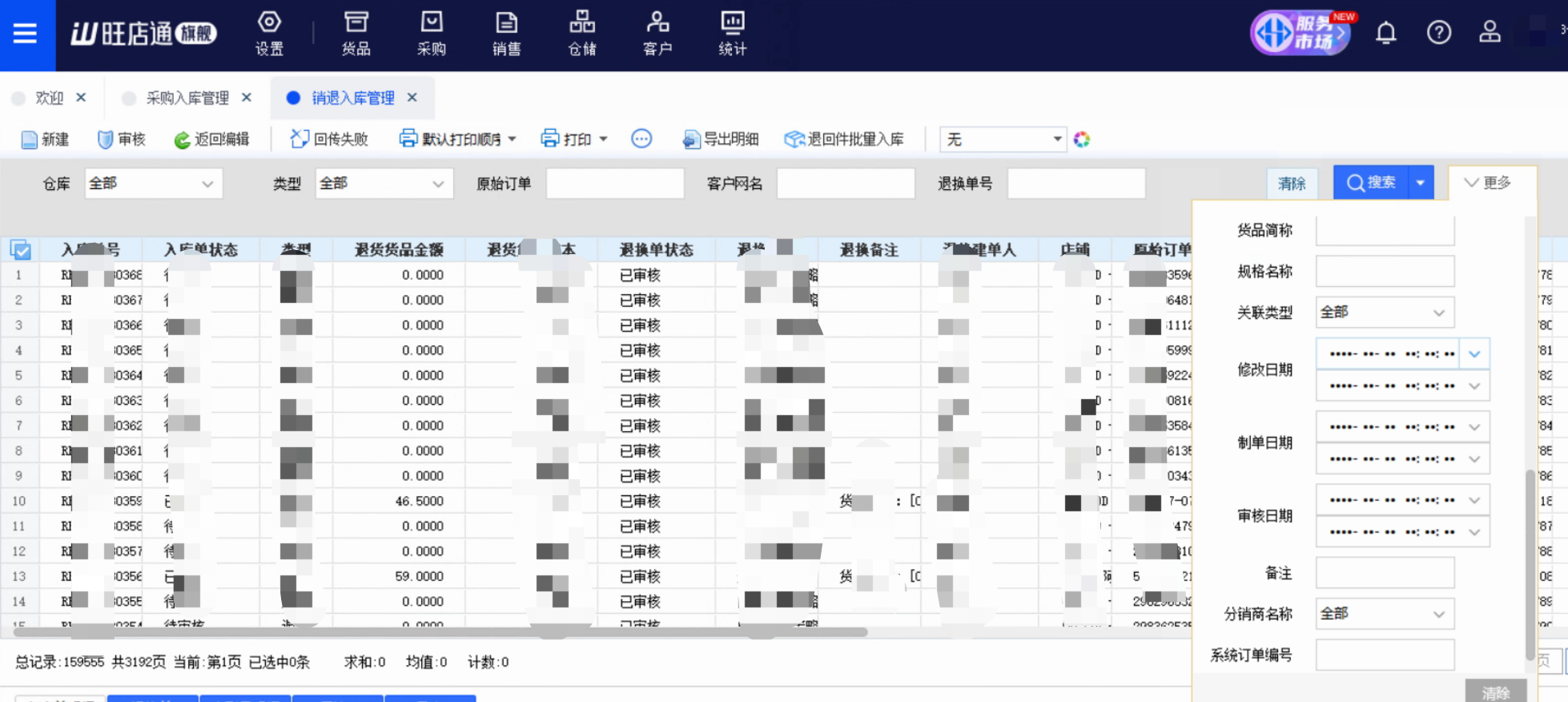Viewport: 1568px width, 702px height.
Task: Open the help question mark icon
Action: (x=1438, y=33)
